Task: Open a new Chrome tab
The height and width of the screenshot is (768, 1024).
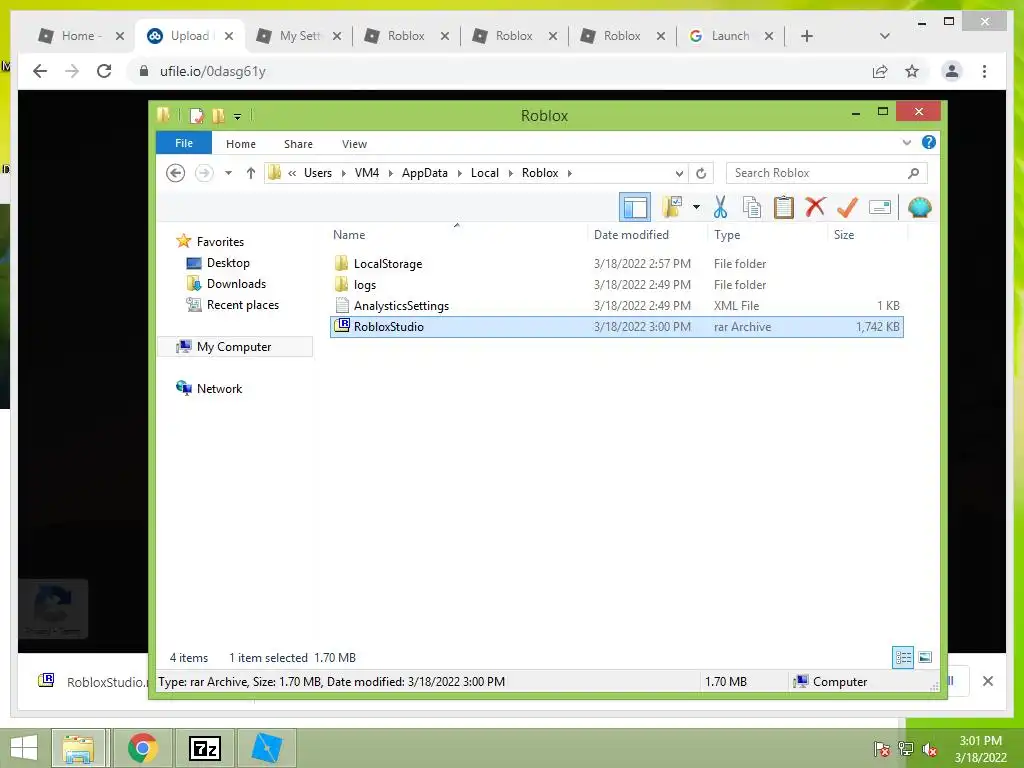Action: pos(807,36)
